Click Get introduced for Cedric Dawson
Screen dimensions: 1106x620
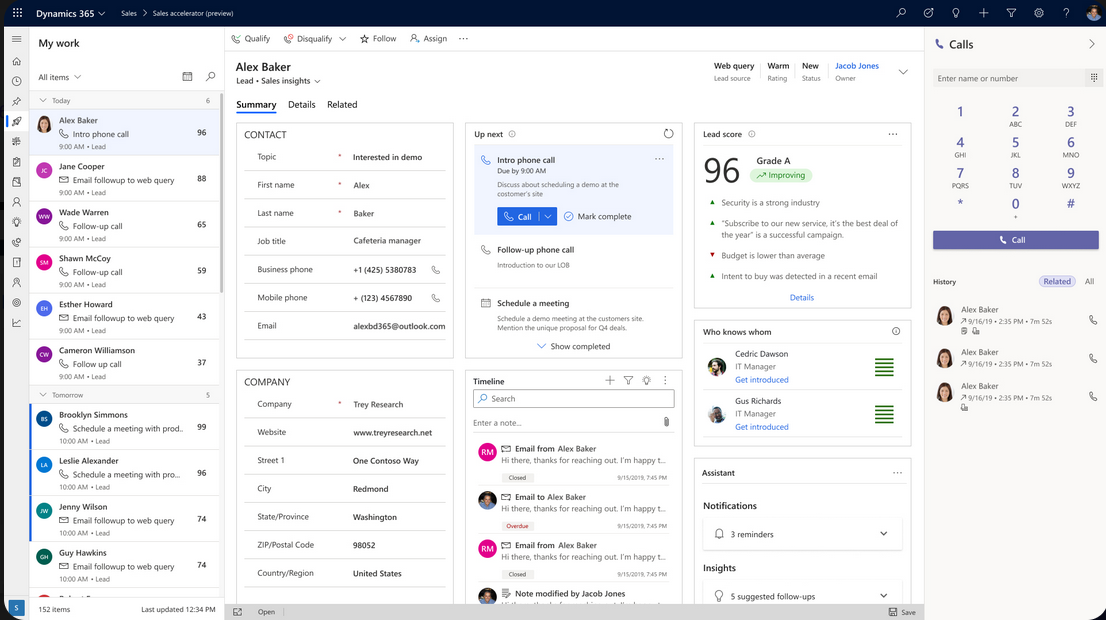coord(761,380)
